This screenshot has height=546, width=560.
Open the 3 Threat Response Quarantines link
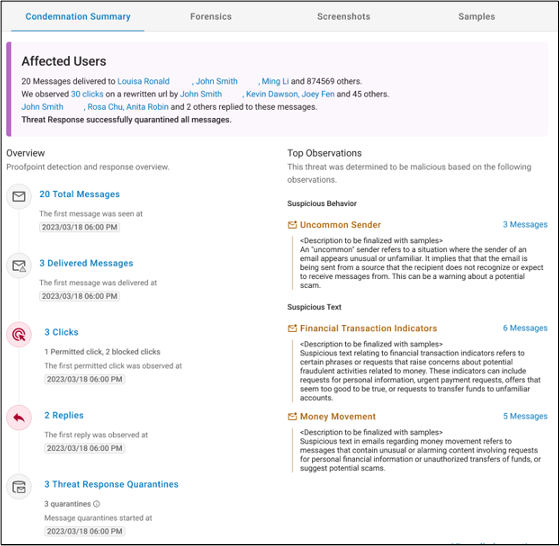tap(111, 484)
